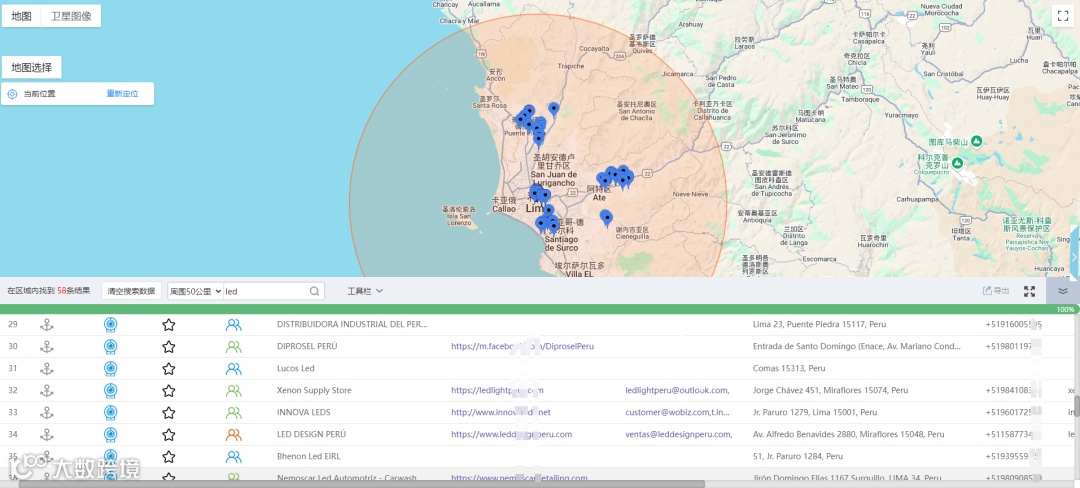Expand the right side panel arrow
Image resolution: width=1080 pixels, height=488 pixels.
(1074, 256)
